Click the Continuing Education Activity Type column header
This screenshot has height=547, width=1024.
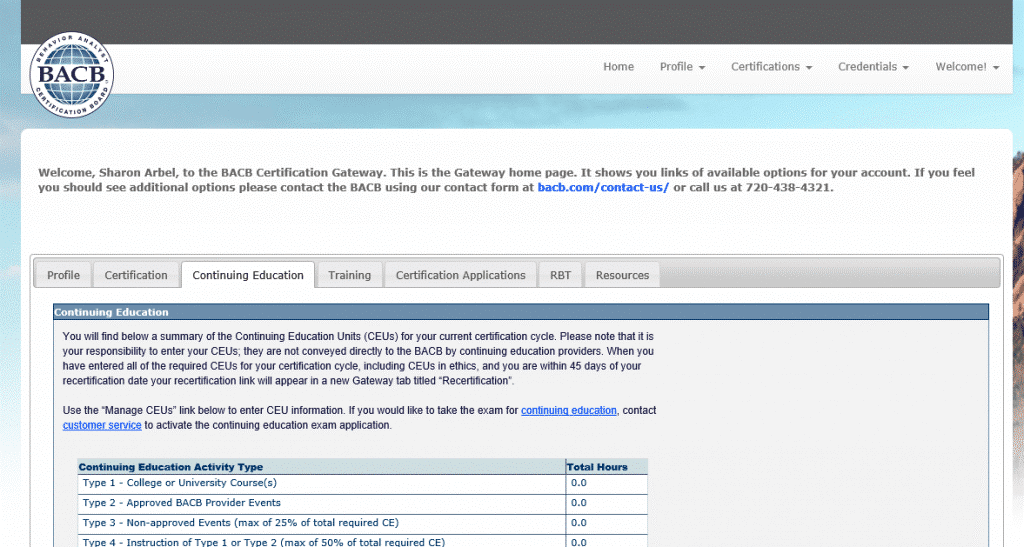(x=321, y=467)
